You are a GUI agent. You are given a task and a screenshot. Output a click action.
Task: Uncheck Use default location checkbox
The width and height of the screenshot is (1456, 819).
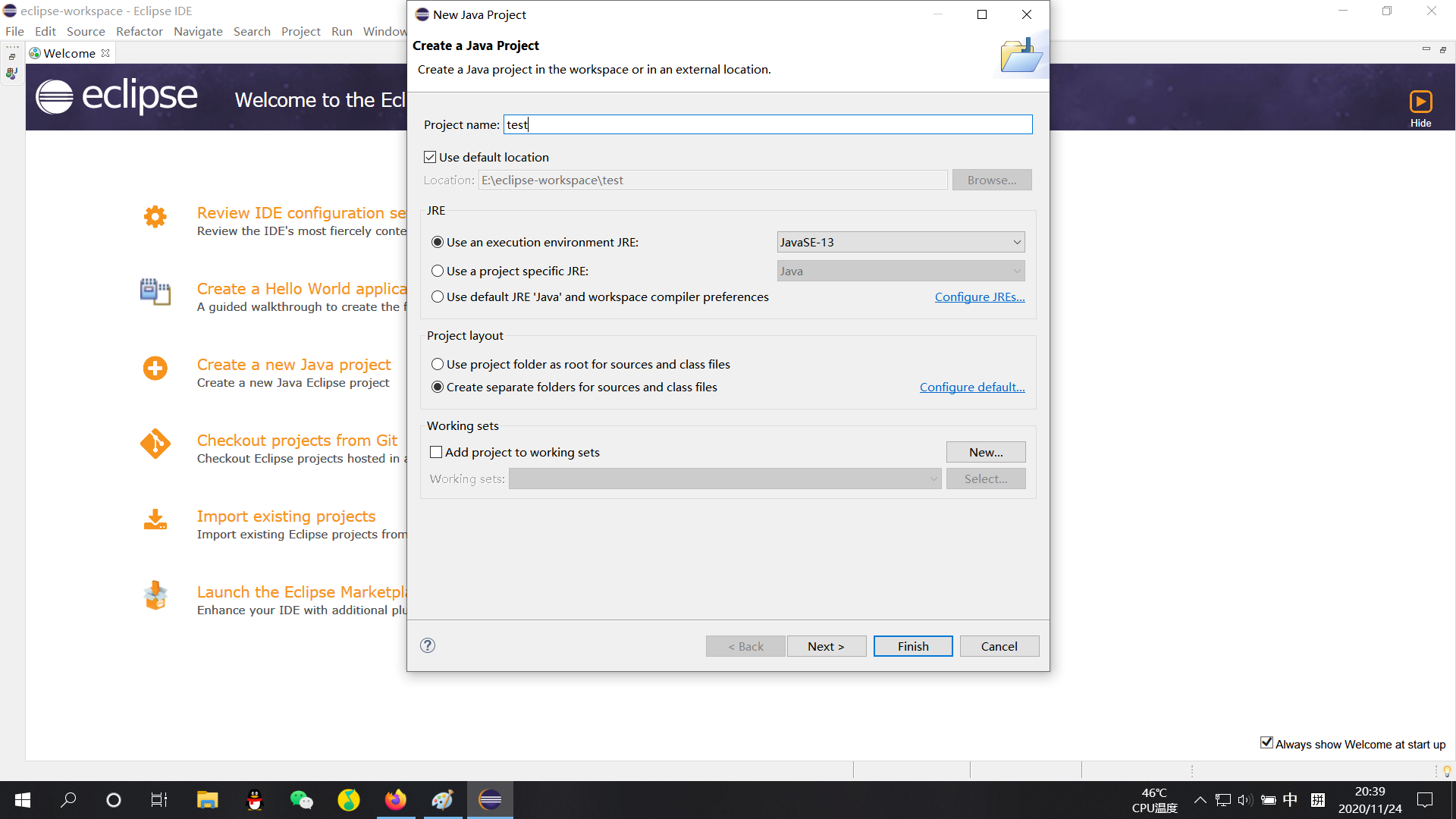(x=430, y=157)
